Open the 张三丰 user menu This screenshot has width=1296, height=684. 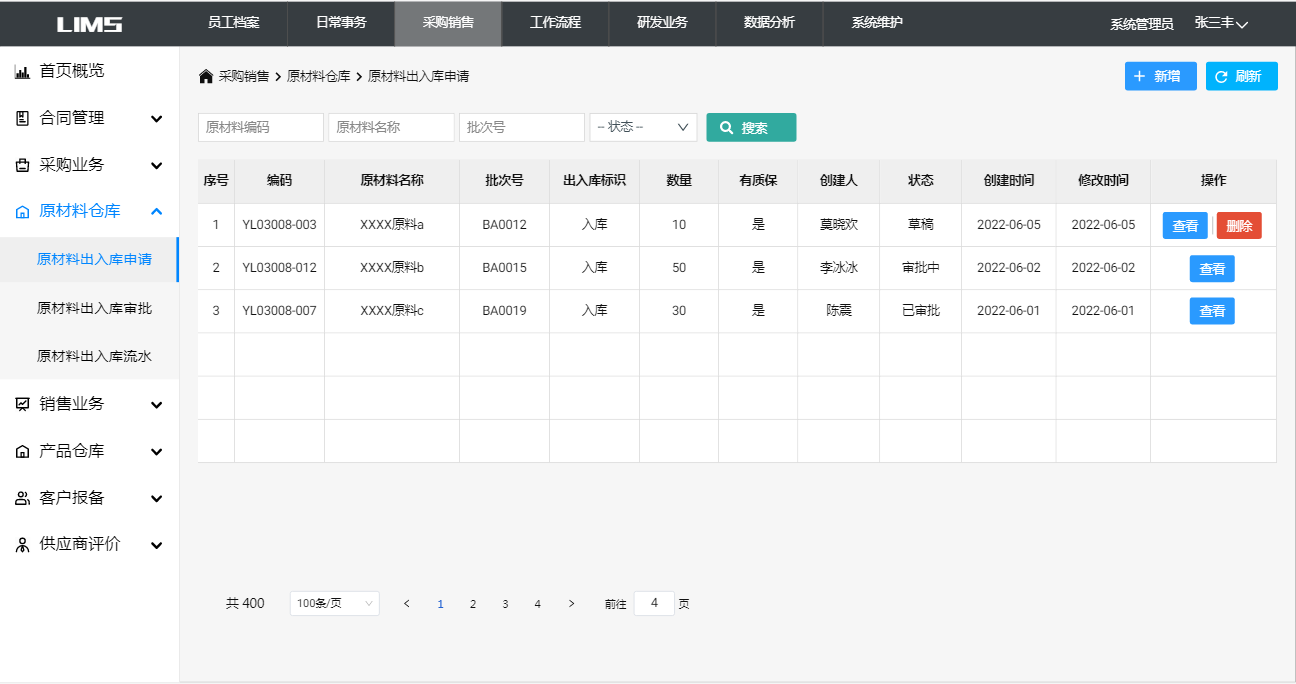pos(1221,23)
